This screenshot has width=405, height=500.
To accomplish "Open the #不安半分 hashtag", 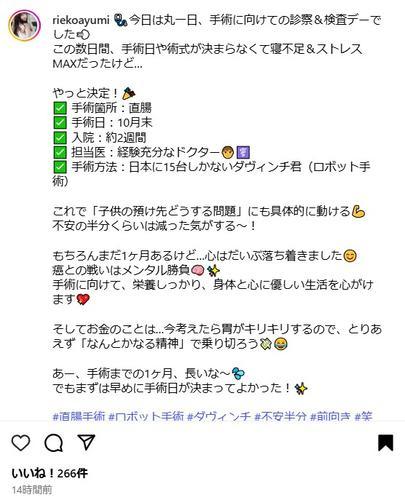I will pos(280,416).
